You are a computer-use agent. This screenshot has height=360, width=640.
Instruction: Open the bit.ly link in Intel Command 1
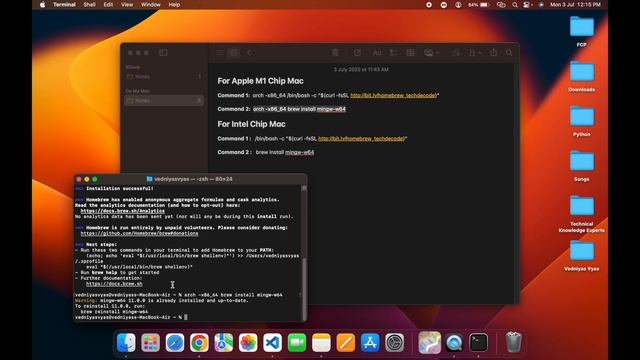coord(361,138)
